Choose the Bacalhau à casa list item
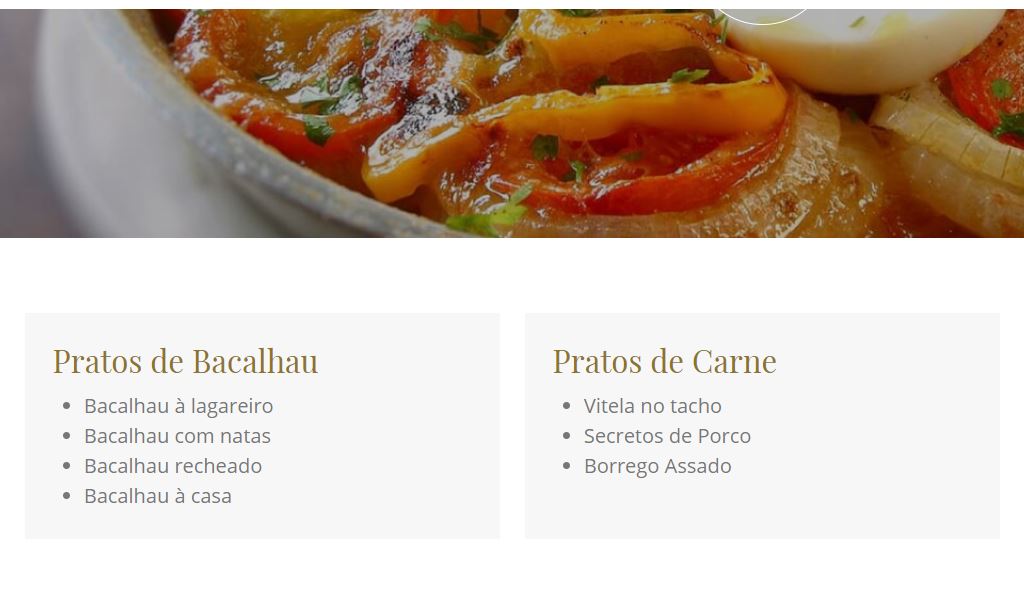 158,497
